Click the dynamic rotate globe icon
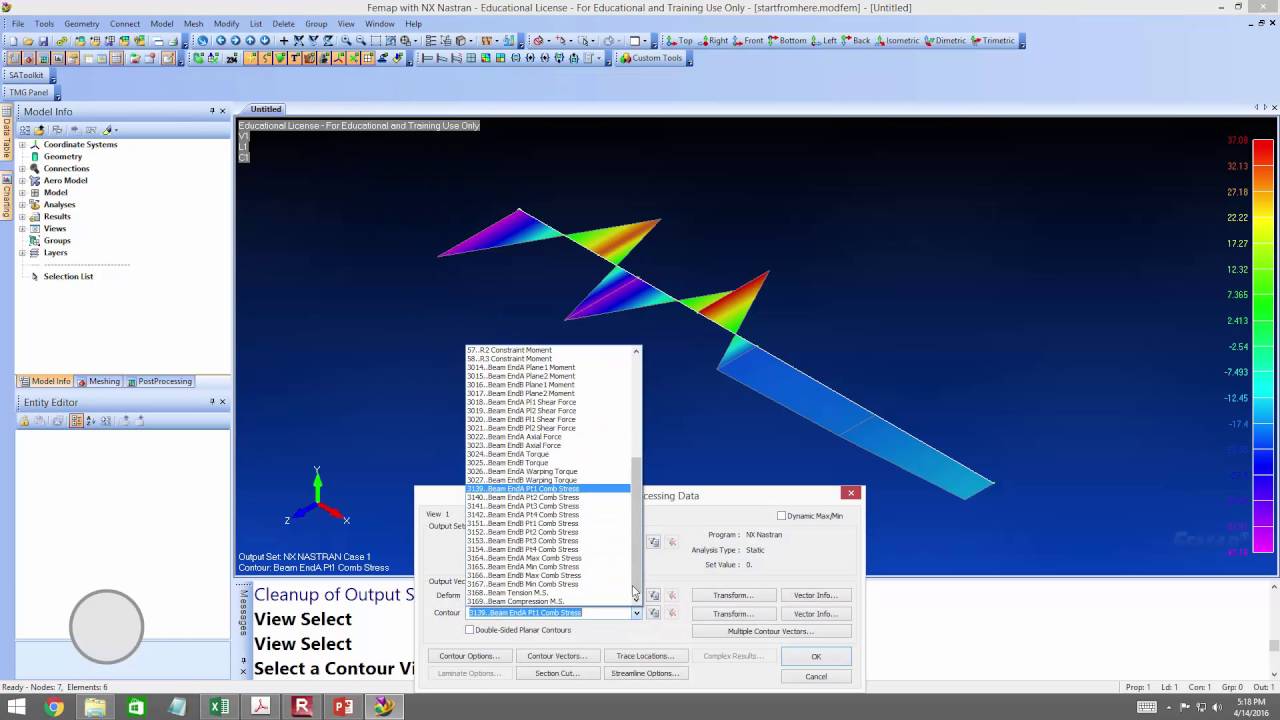The height and width of the screenshot is (720, 1280). 203,41
